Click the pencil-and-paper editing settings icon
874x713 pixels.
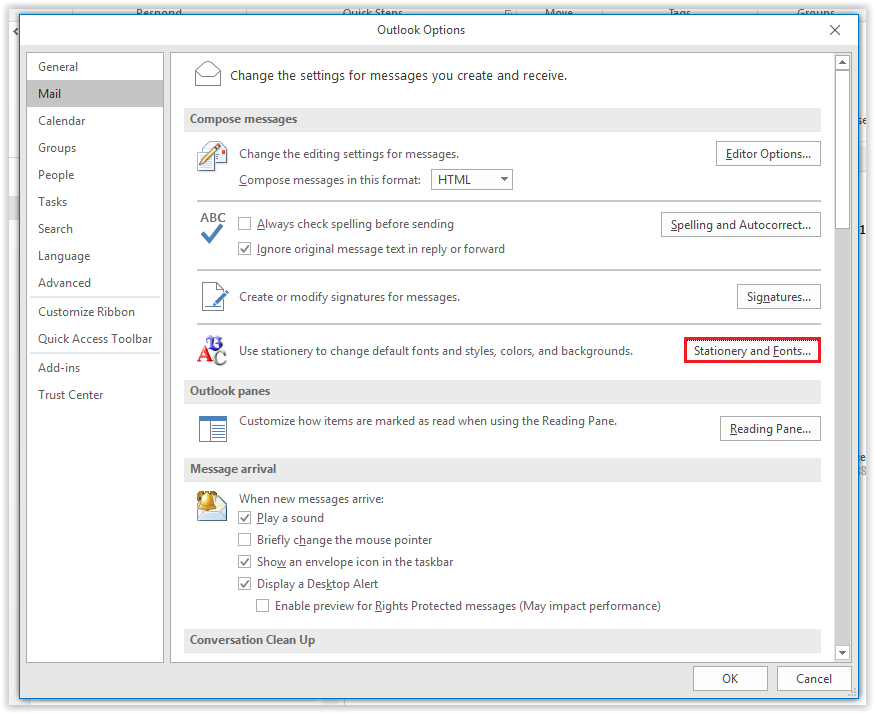(212, 156)
